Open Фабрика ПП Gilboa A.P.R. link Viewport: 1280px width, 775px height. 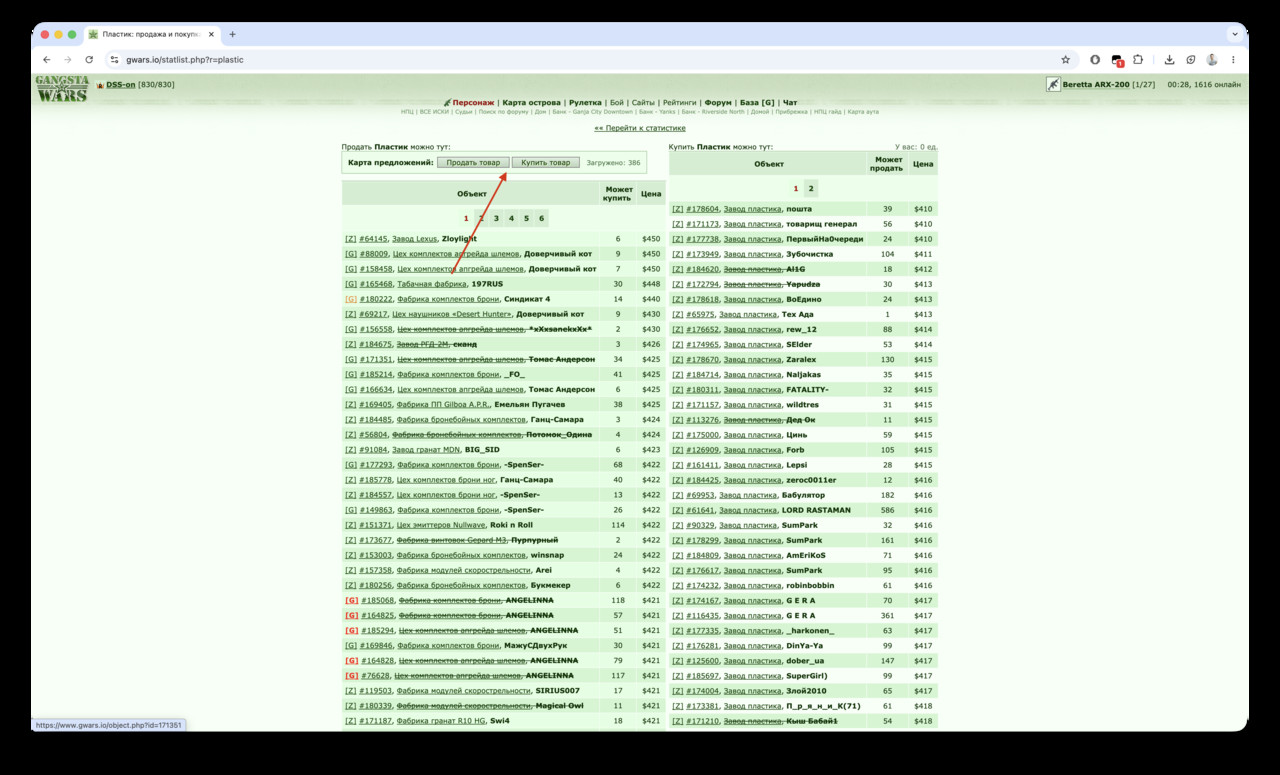(x=443, y=404)
